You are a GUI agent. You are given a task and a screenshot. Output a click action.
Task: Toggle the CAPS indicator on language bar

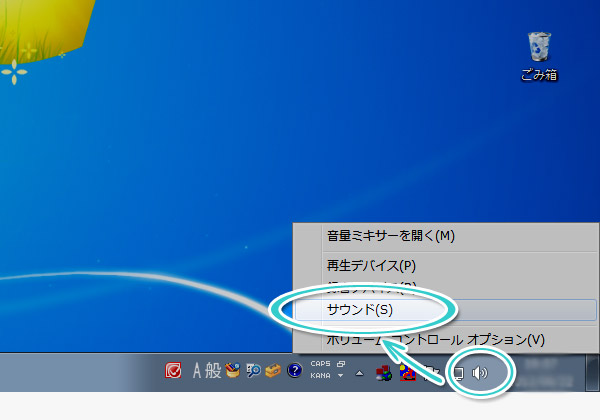320,363
